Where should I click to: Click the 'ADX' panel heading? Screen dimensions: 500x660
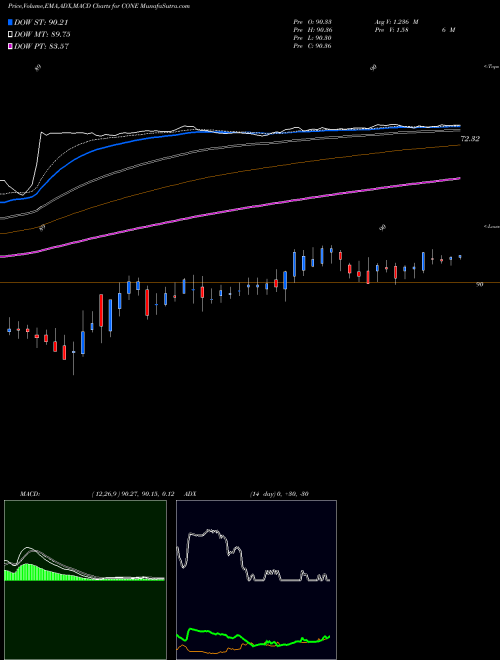[190, 494]
